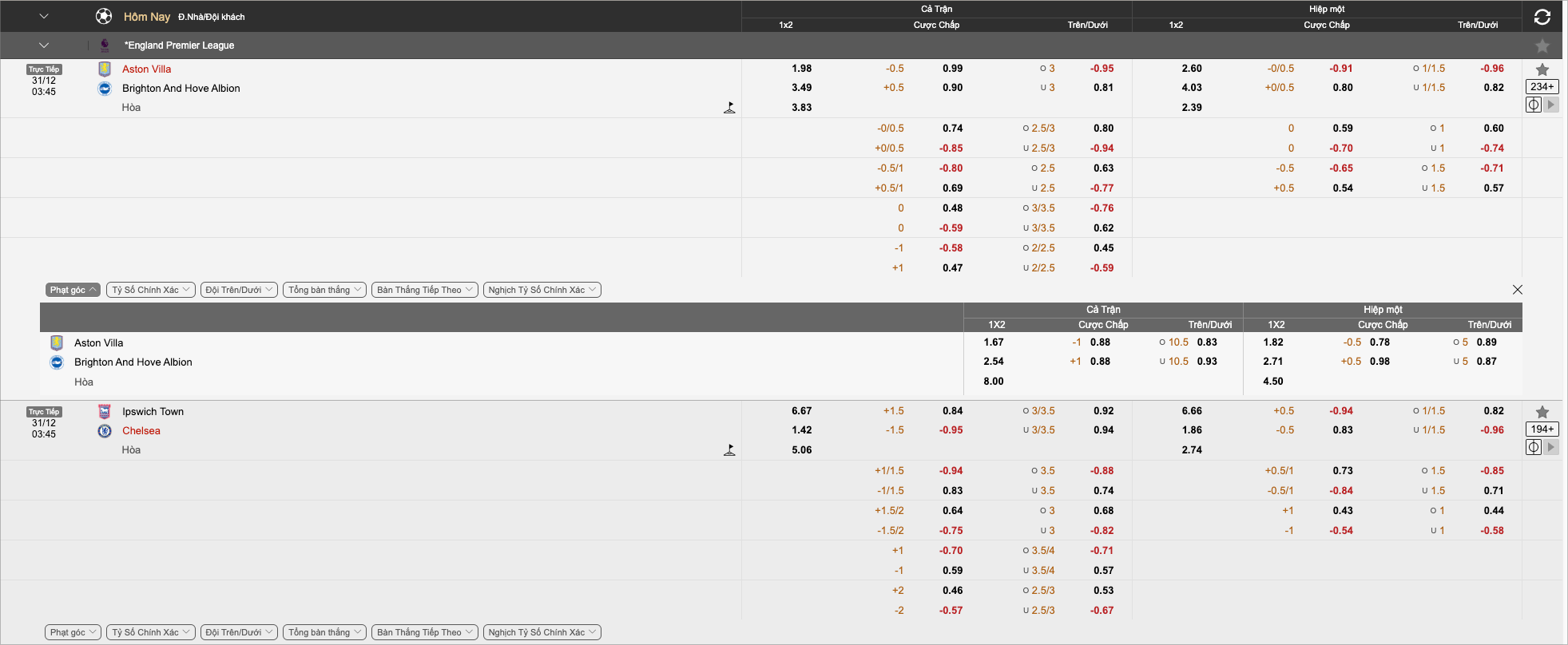Viewport: 1568px width, 645px height.
Task: Favorite the England Premier League star
Action: click(1542, 46)
